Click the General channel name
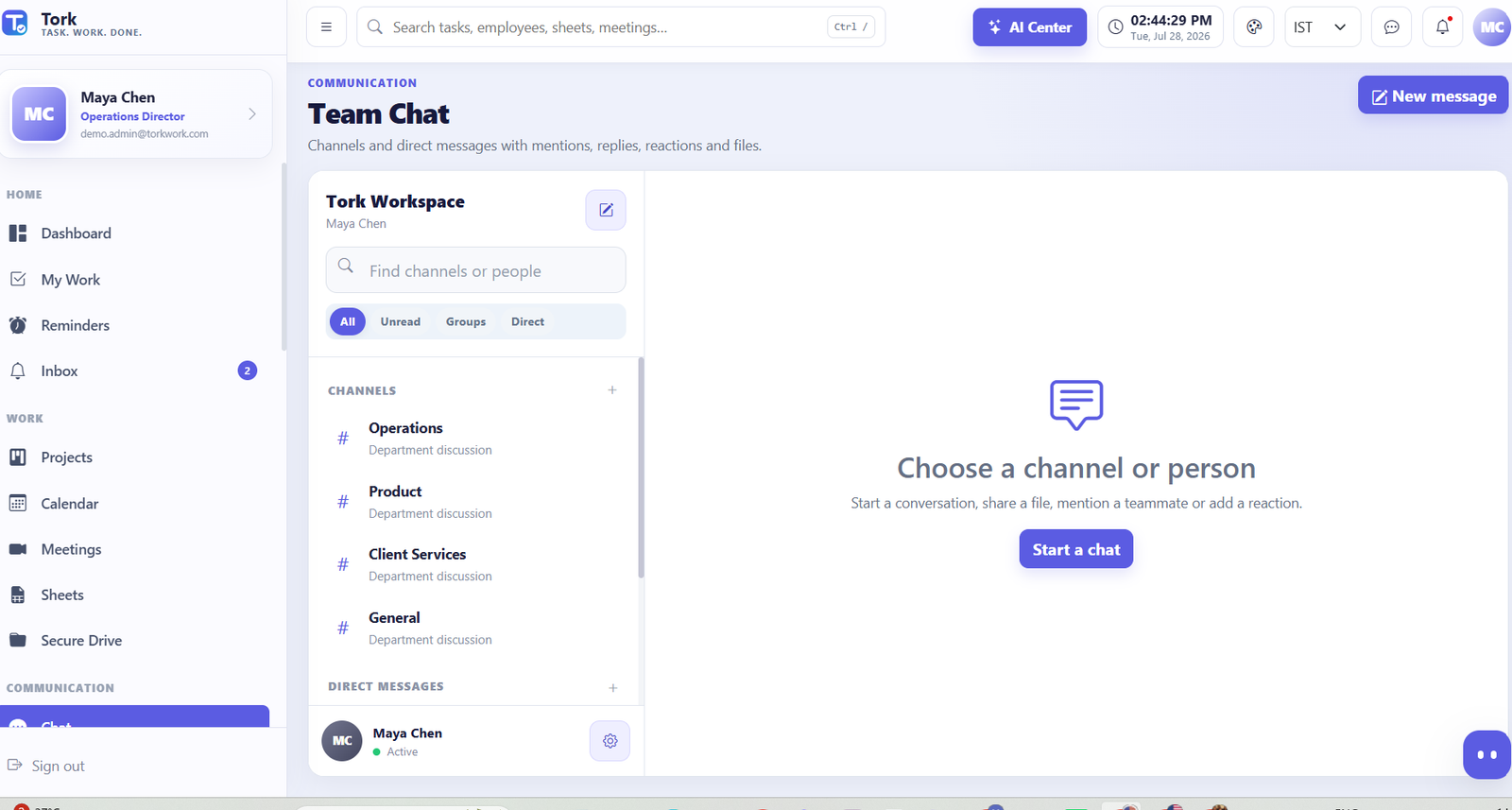The width and height of the screenshot is (1512, 810). click(394, 617)
